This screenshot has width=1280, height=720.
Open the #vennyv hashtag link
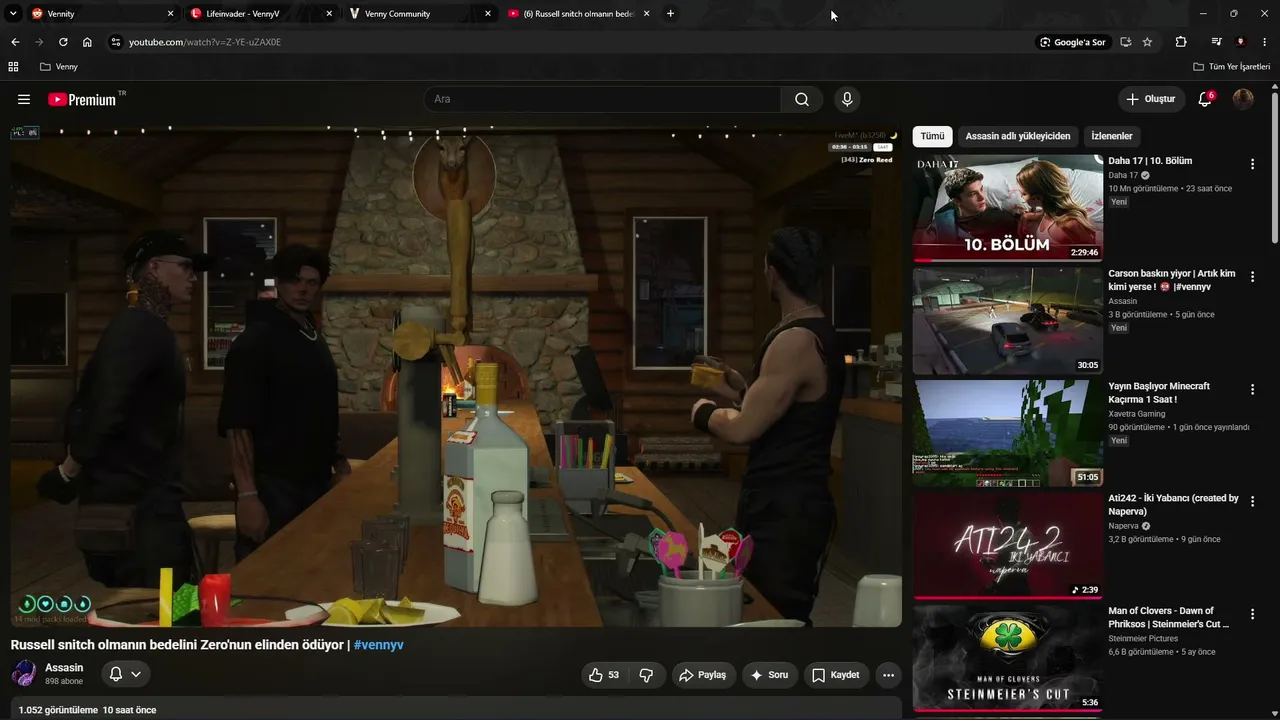379,645
